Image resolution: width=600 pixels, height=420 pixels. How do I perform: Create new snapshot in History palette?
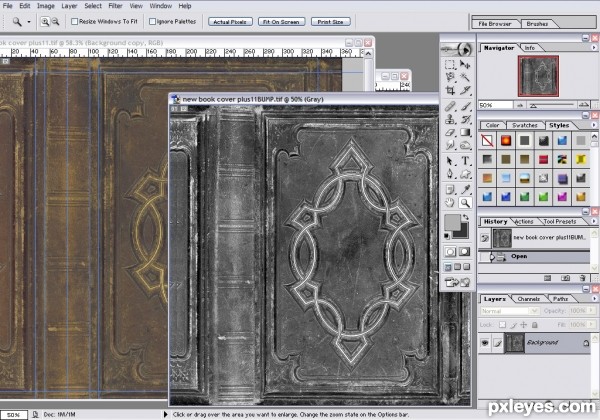(565, 278)
